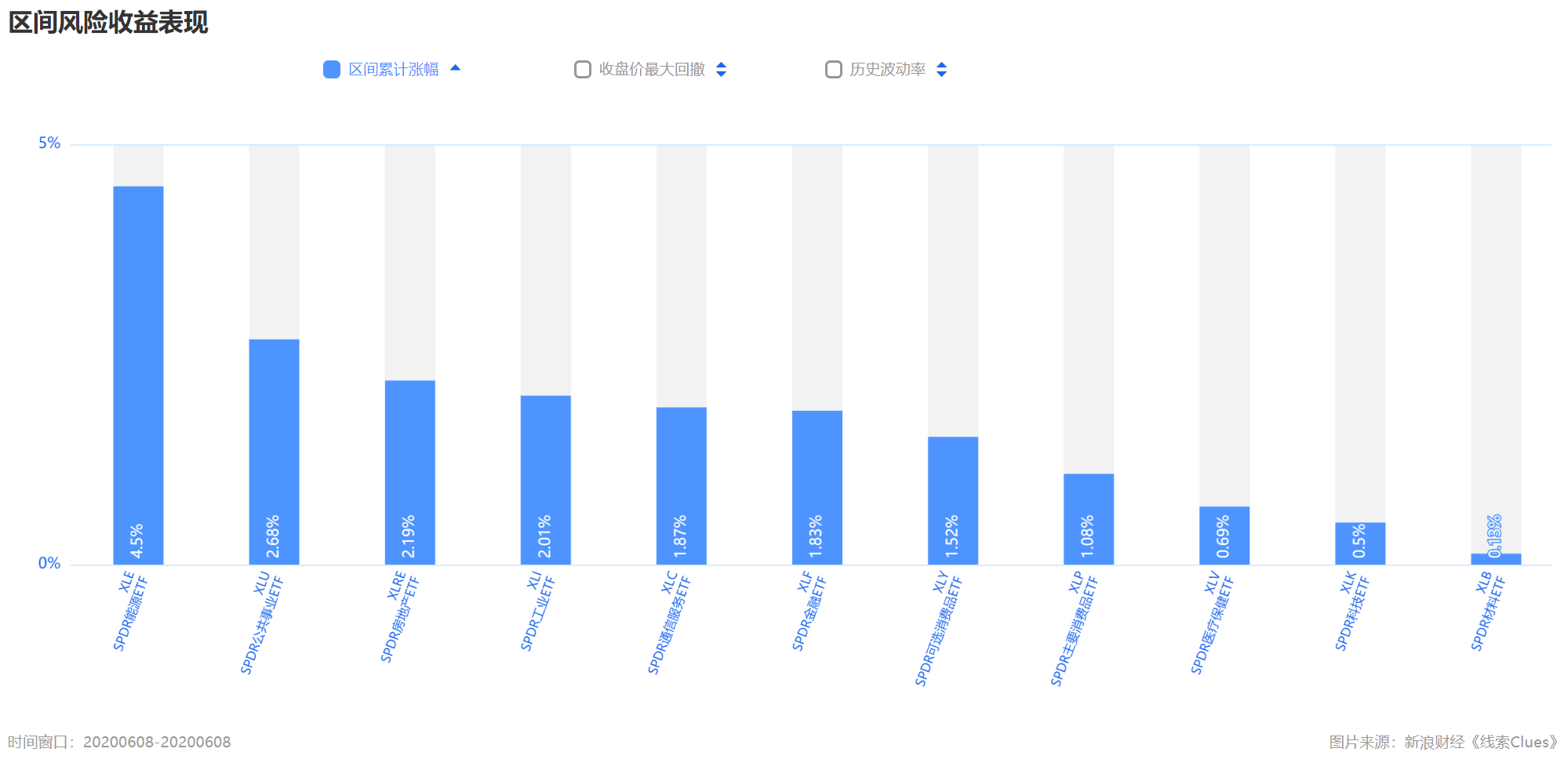
Task: Click the XLY 1.52% bar
Action: (952, 500)
